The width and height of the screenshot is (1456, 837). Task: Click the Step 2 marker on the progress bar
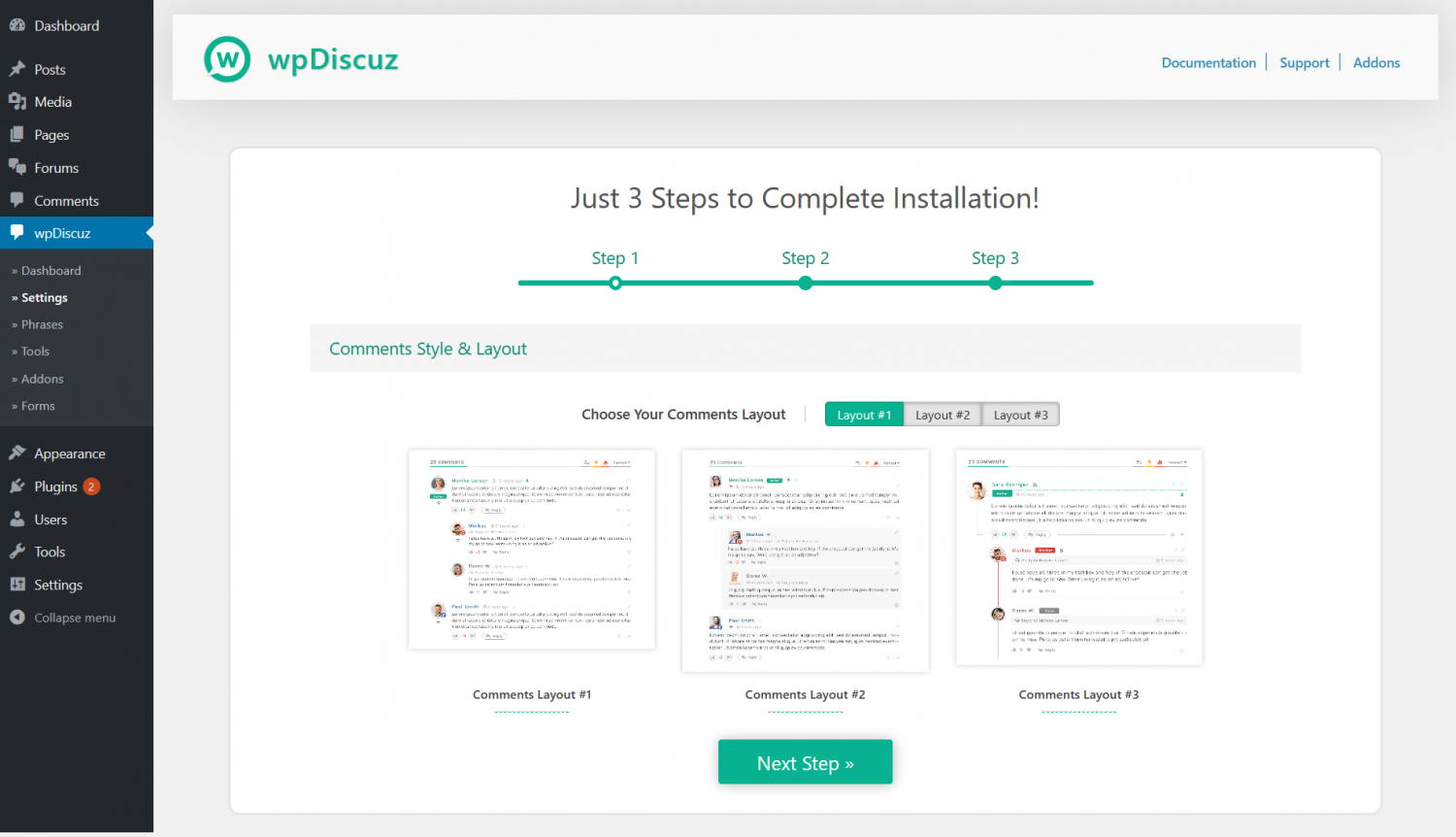click(805, 283)
